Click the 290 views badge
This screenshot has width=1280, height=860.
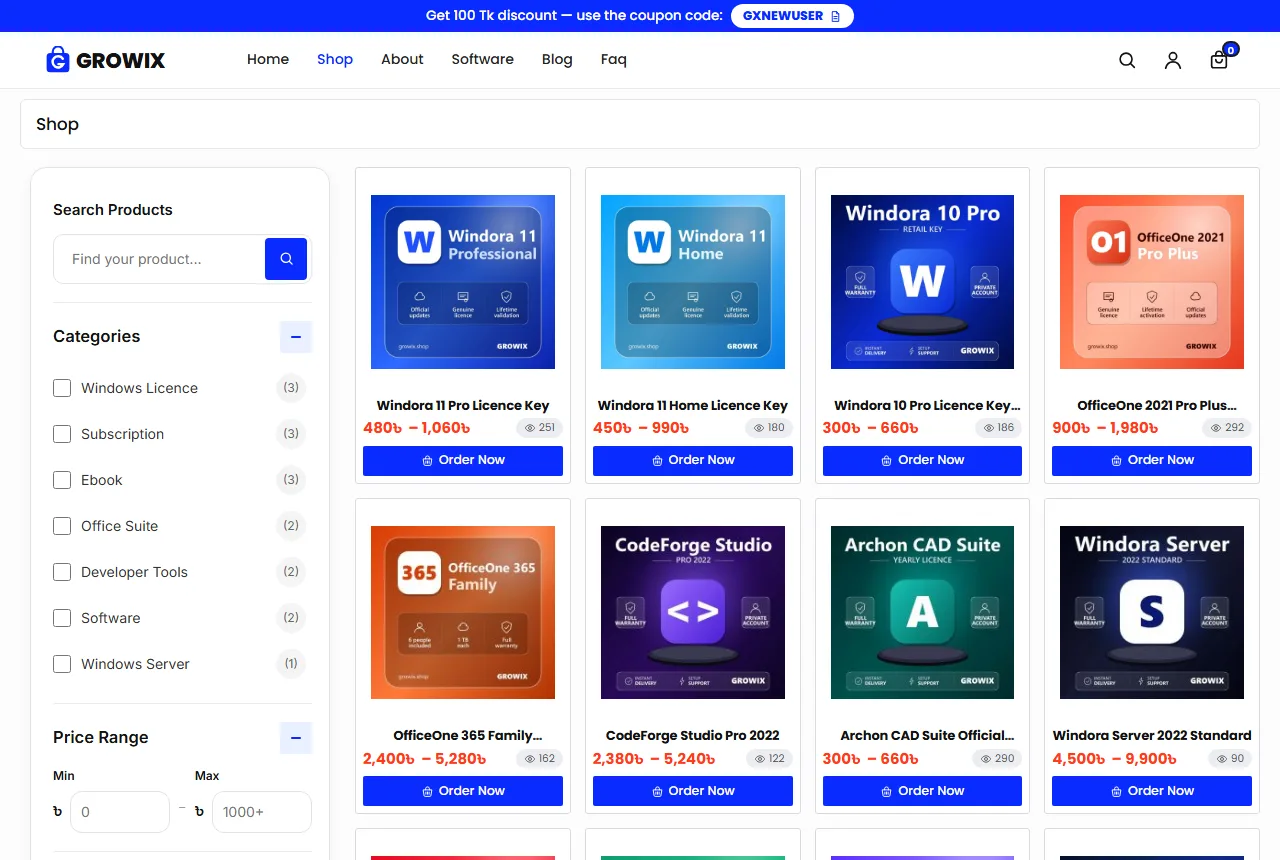coord(999,759)
